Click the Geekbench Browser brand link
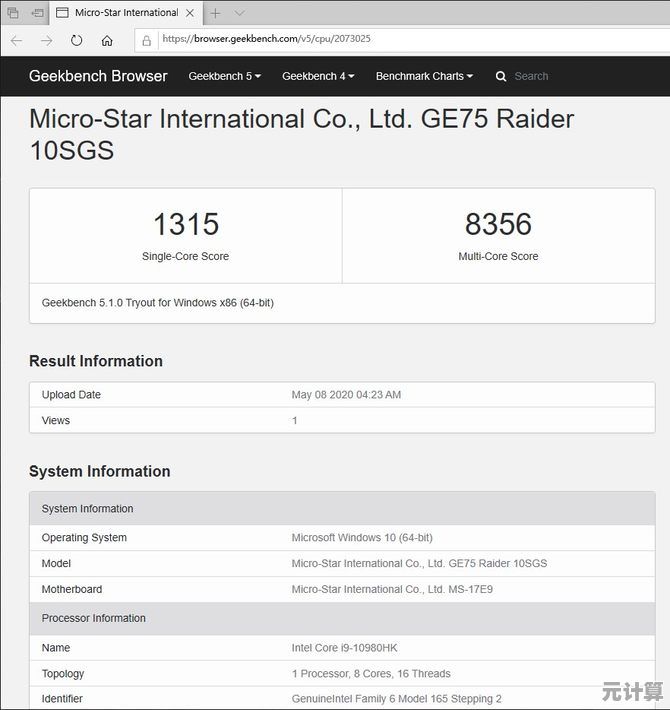Screen dimensions: 670x710 tap(98, 76)
